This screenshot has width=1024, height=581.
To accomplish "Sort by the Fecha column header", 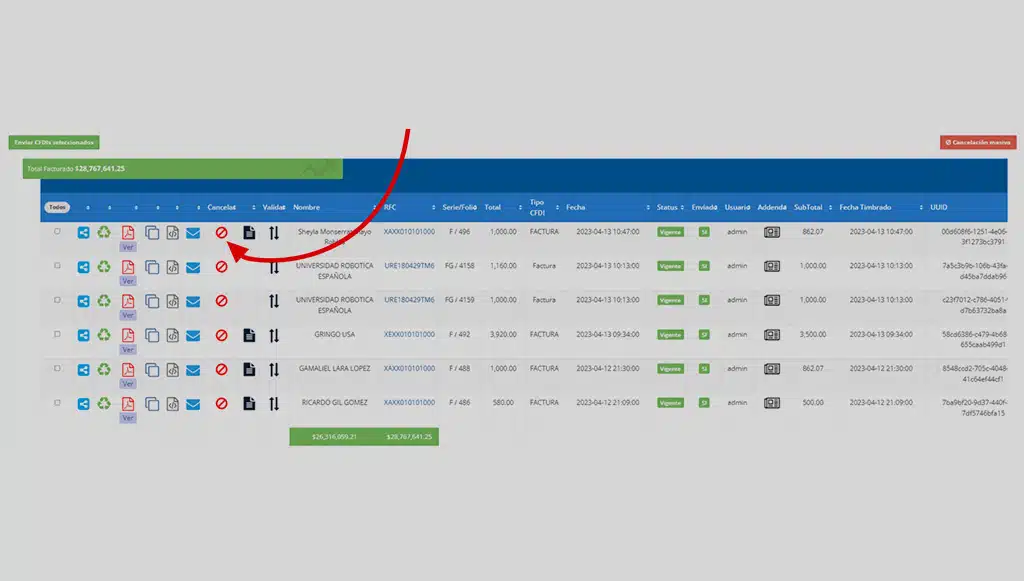I will tap(576, 207).
